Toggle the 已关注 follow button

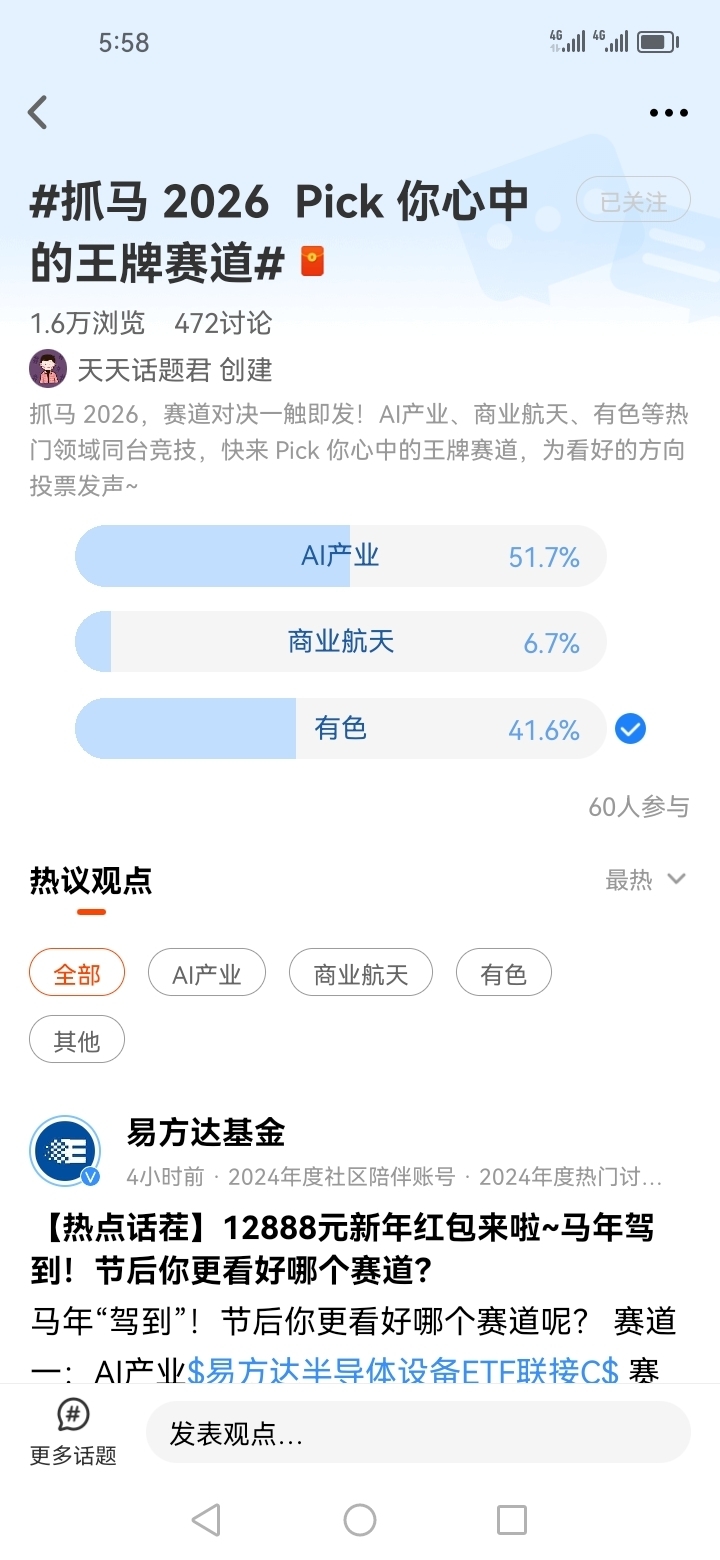[633, 203]
